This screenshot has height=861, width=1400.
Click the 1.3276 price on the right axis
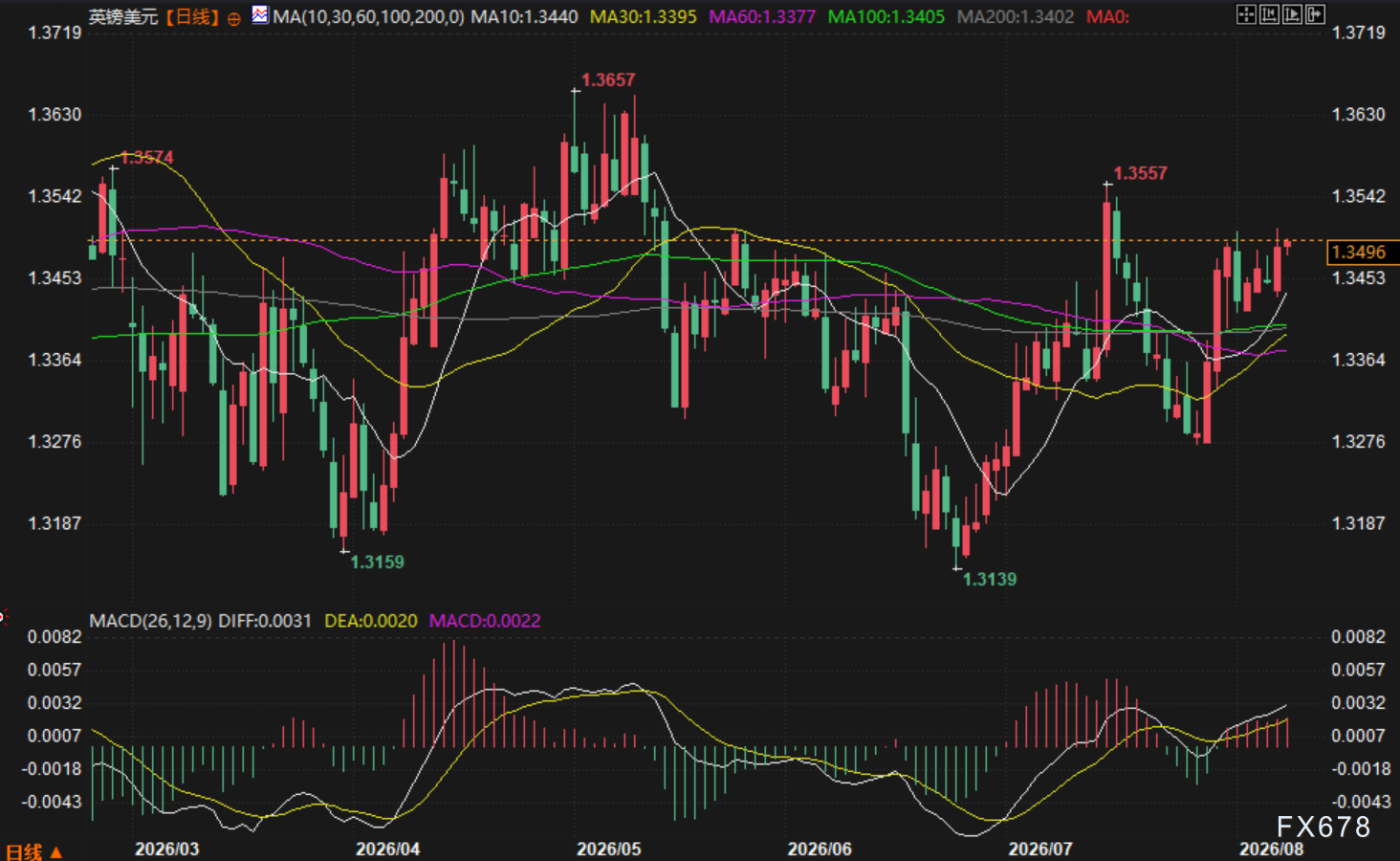[x=1358, y=442]
